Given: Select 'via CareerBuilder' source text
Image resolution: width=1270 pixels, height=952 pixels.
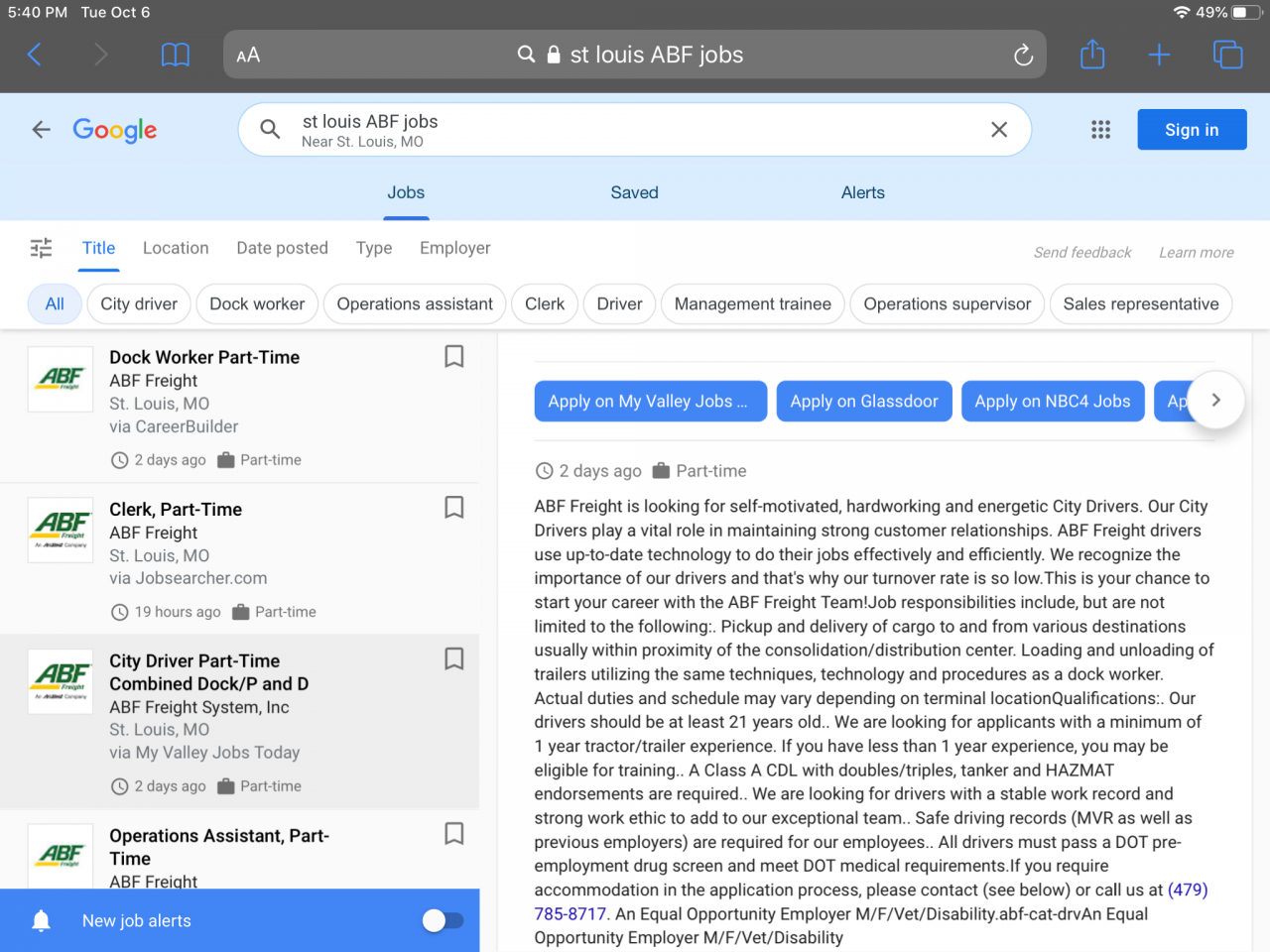Looking at the screenshot, I should click(x=174, y=426).
